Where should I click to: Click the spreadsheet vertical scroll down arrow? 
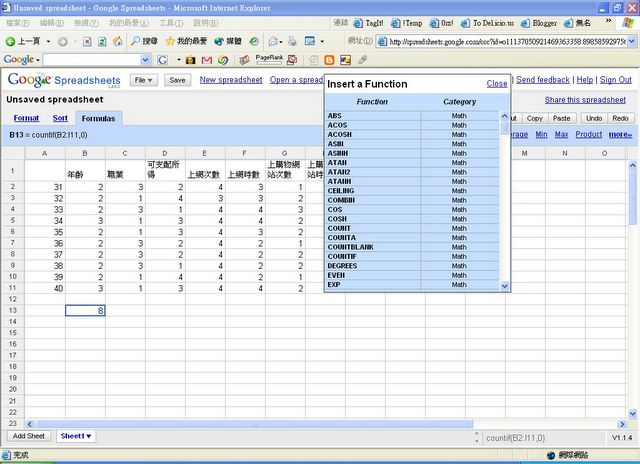[x=632, y=414]
